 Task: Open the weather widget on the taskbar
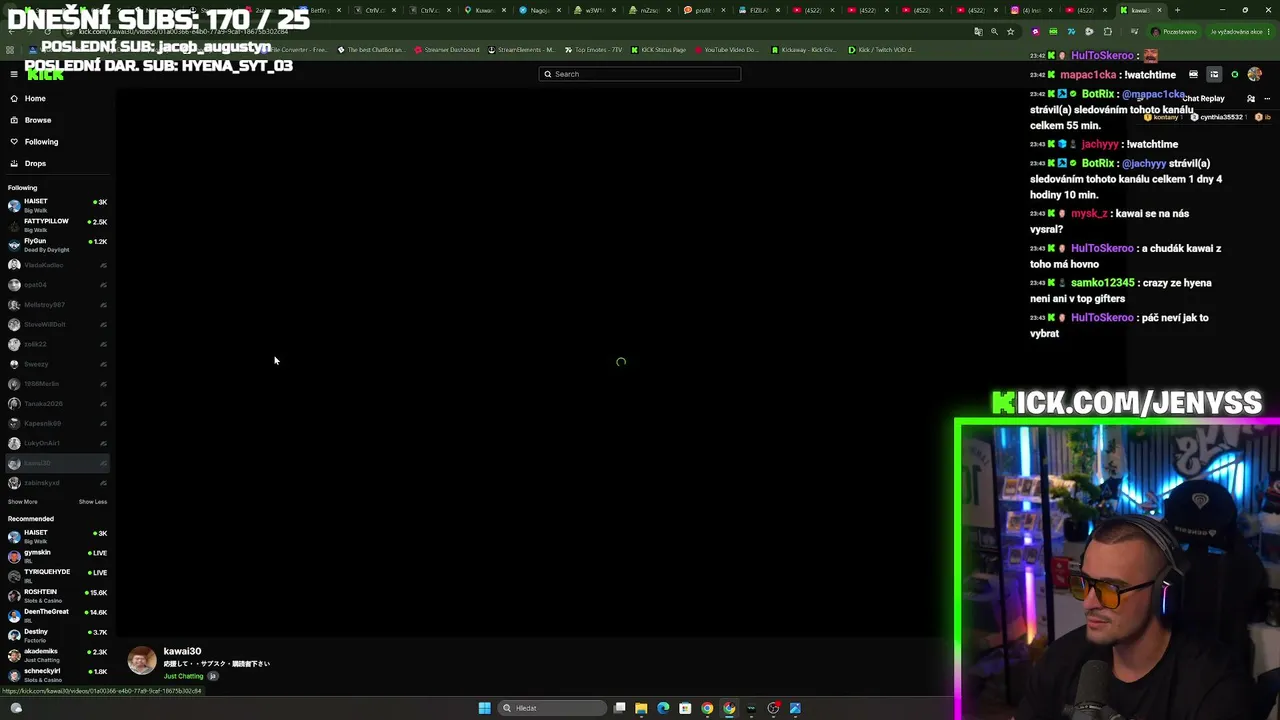click(x=16, y=708)
